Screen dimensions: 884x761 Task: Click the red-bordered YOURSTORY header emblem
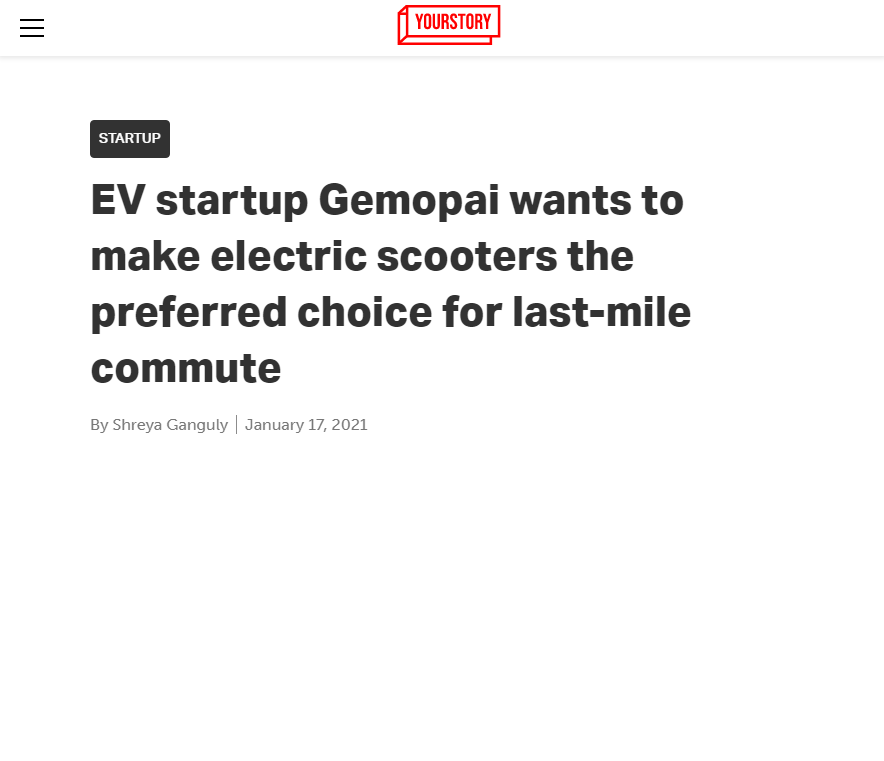coord(448,24)
